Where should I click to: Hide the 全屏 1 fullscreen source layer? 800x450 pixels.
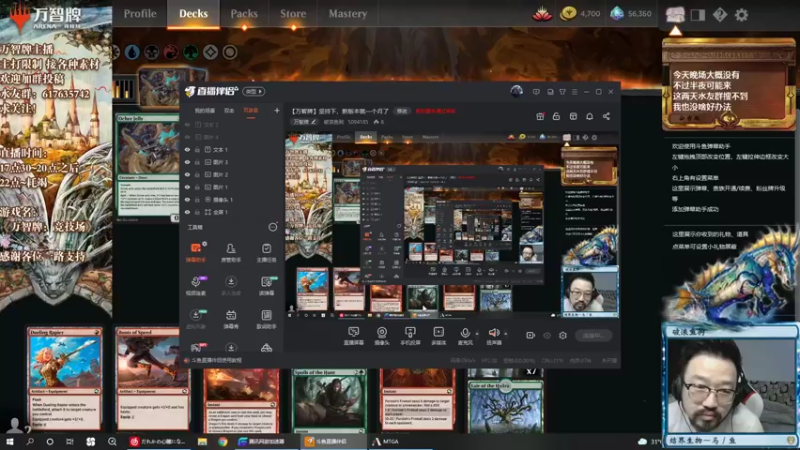pos(187,212)
